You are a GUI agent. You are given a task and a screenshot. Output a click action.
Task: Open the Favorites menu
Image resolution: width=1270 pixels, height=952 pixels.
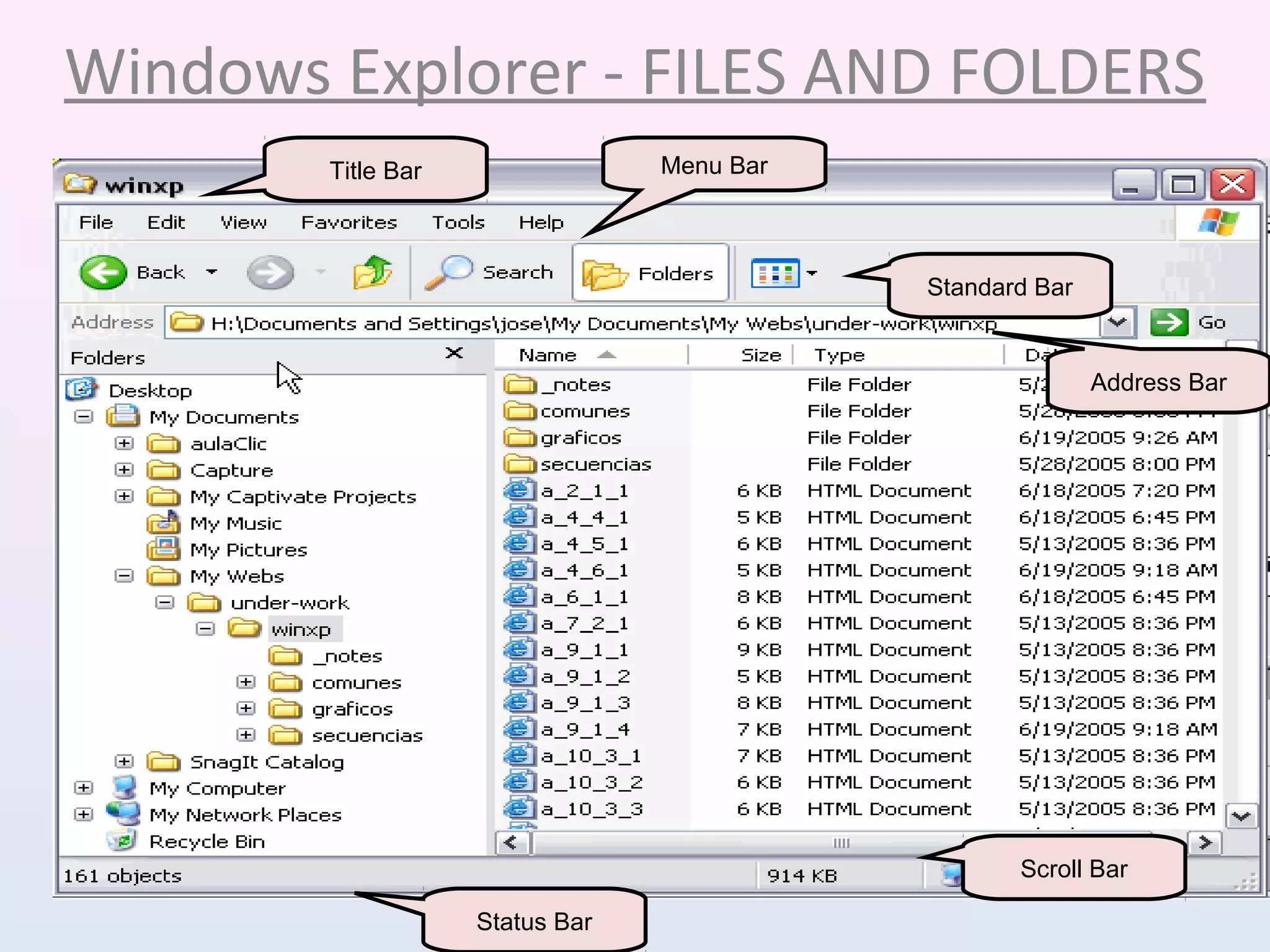tap(349, 223)
